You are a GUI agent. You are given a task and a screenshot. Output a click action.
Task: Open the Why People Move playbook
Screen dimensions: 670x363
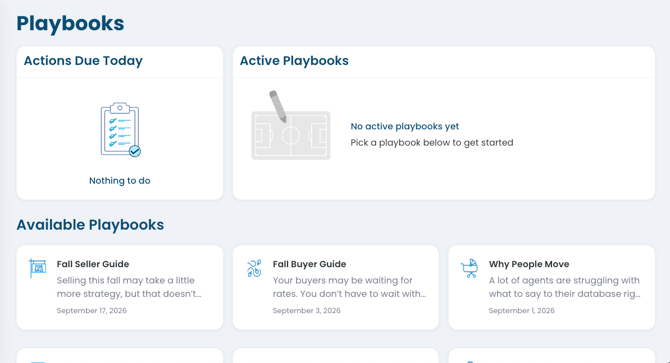[x=552, y=287]
